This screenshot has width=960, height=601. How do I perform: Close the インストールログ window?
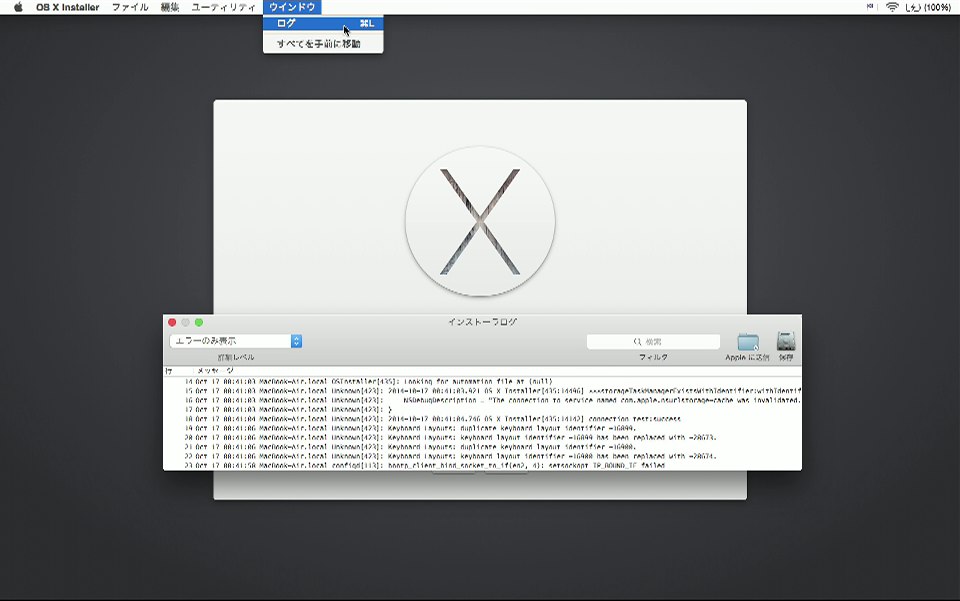(172, 323)
